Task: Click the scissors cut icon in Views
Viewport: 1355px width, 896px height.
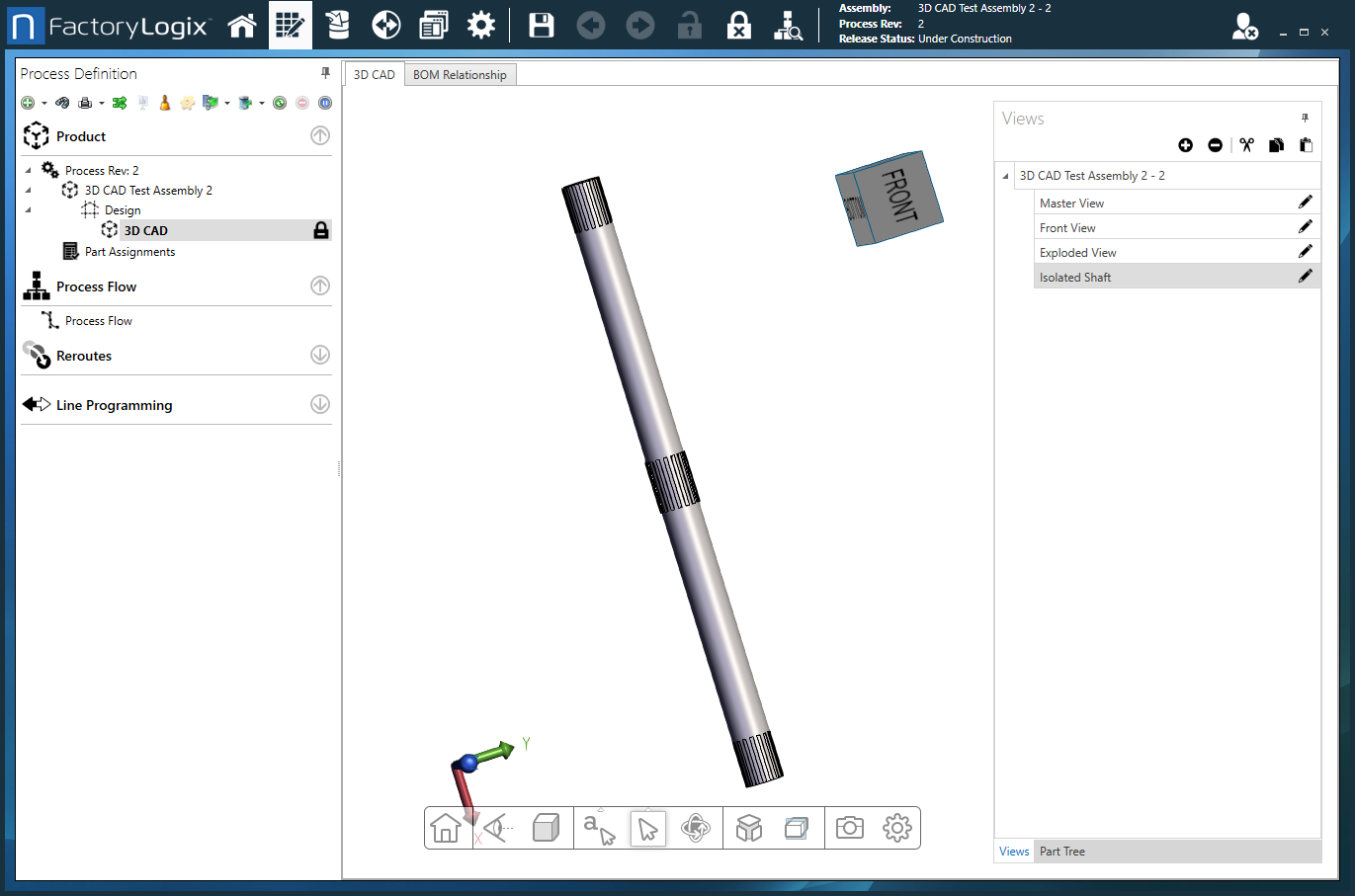Action: [x=1246, y=145]
